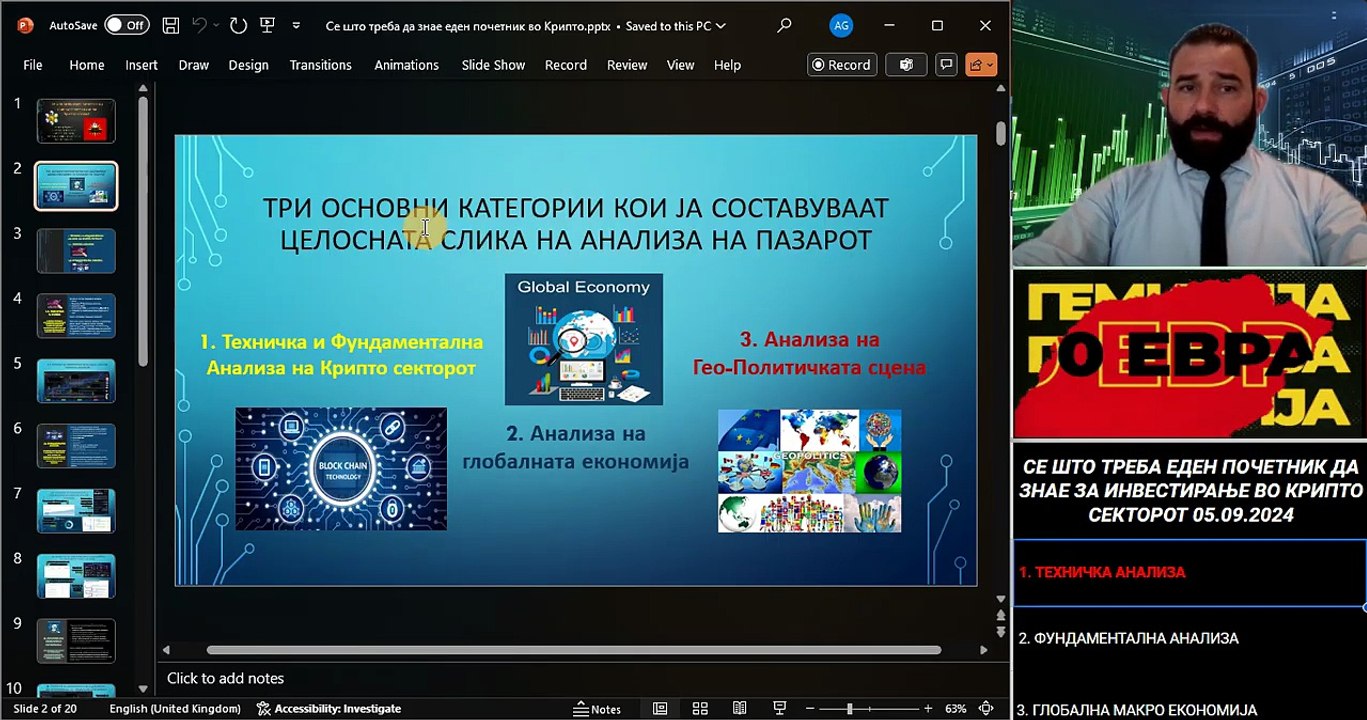The height and width of the screenshot is (720, 1367).
Task: Click 'Slide 2 of 20' status indicator
Action: click(x=45, y=709)
